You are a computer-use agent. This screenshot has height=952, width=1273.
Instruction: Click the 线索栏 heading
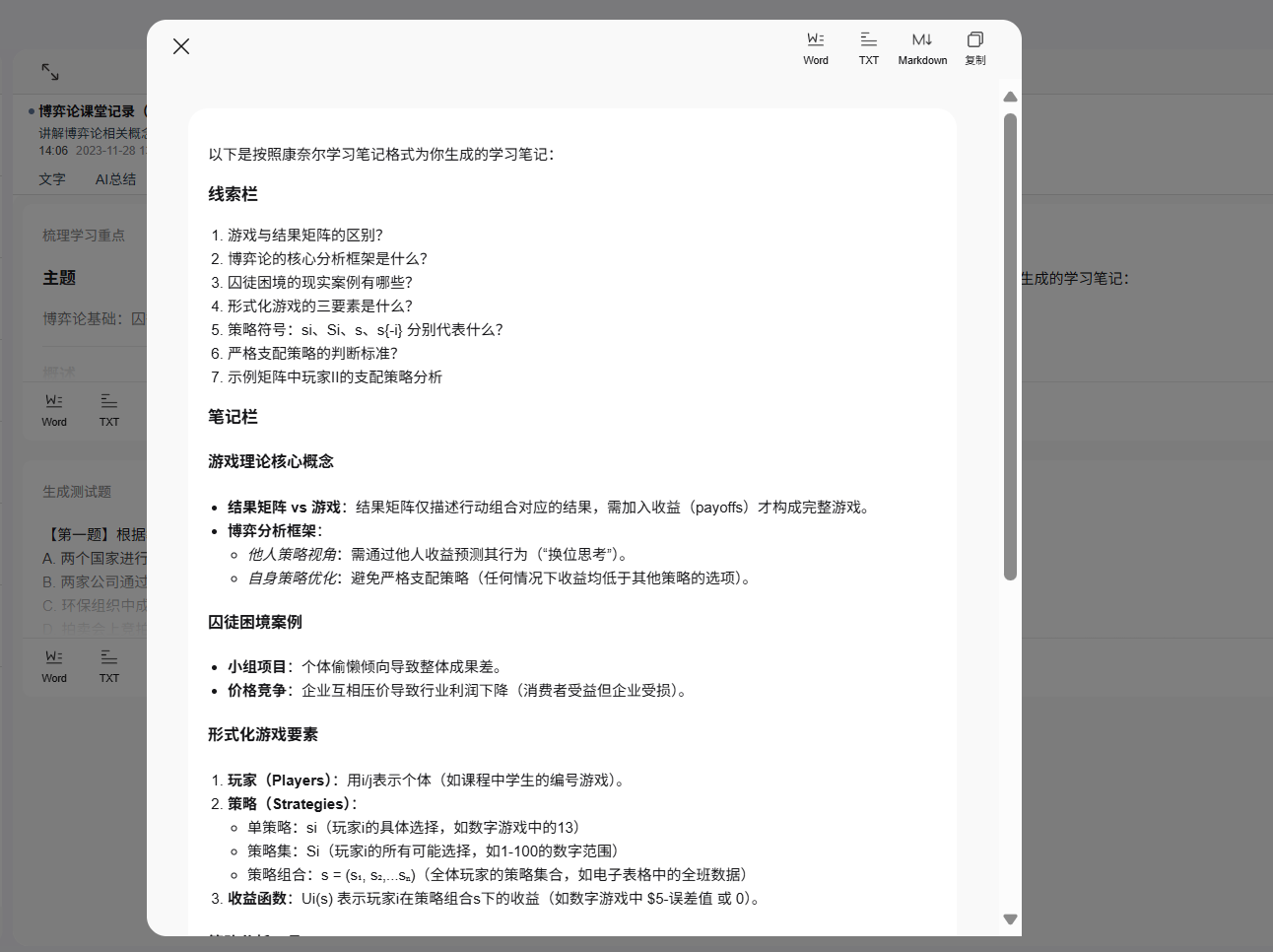click(x=233, y=194)
